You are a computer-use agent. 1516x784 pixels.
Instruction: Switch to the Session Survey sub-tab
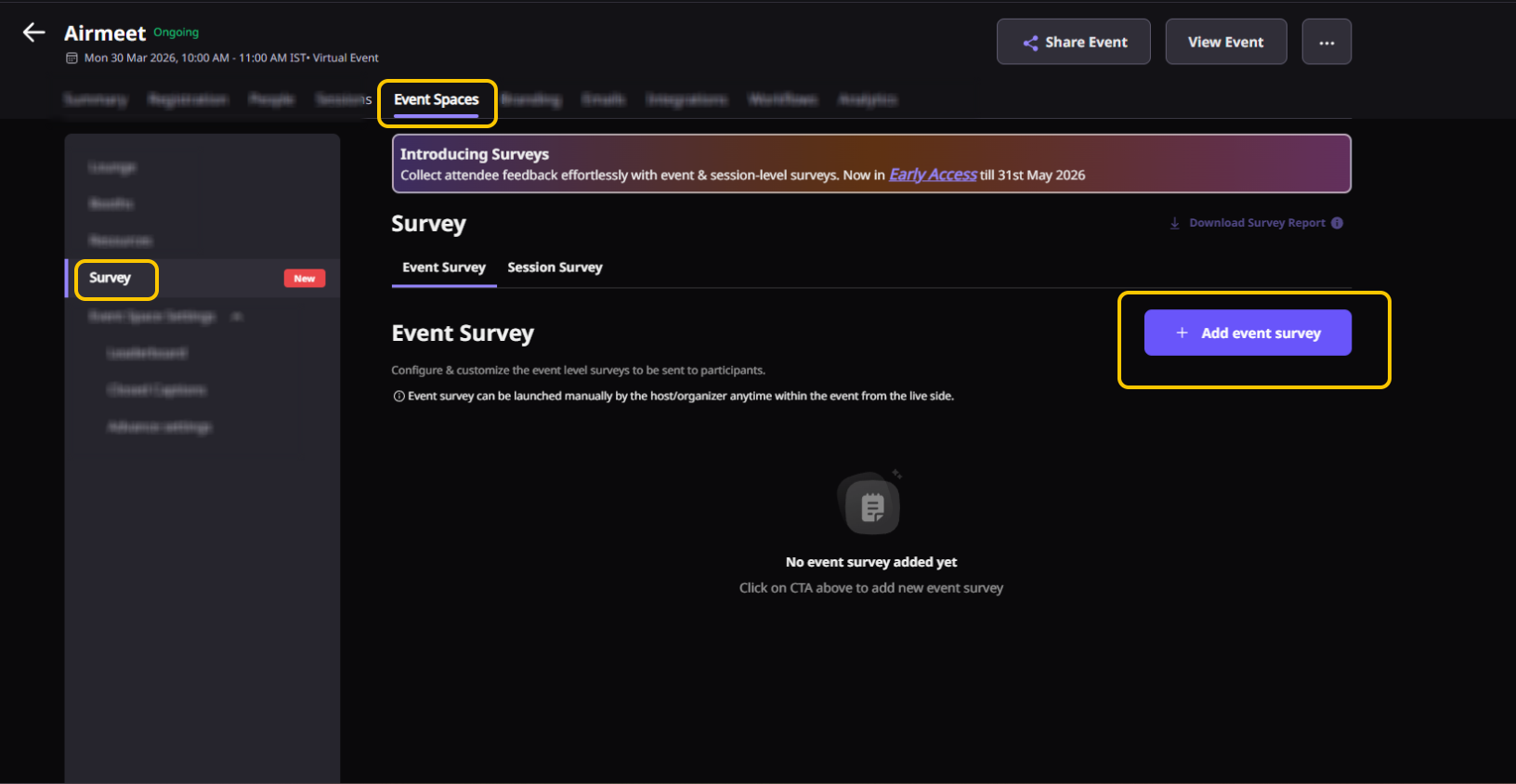click(x=555, y=268)
